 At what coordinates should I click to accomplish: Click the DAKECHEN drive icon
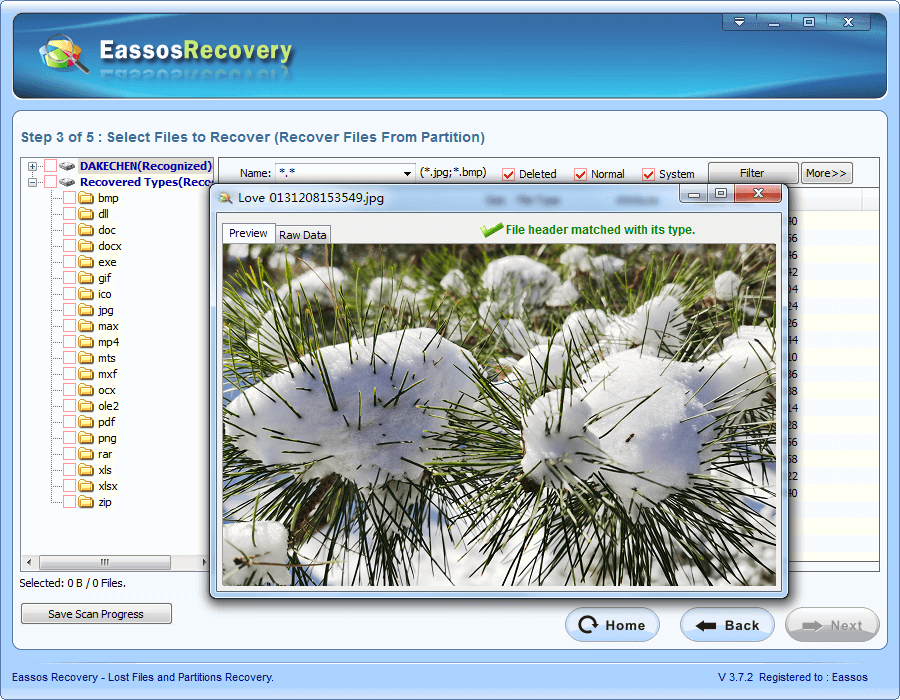point(67,166)
